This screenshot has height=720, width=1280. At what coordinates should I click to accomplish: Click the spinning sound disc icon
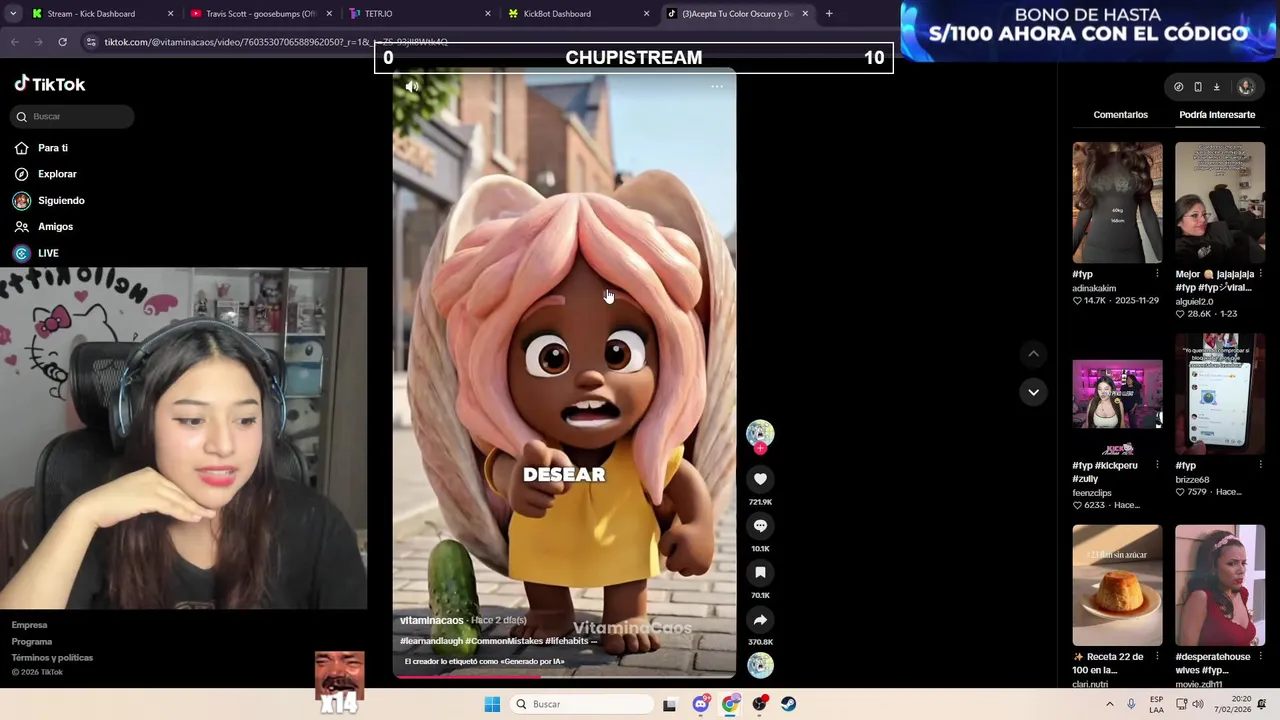760,665
